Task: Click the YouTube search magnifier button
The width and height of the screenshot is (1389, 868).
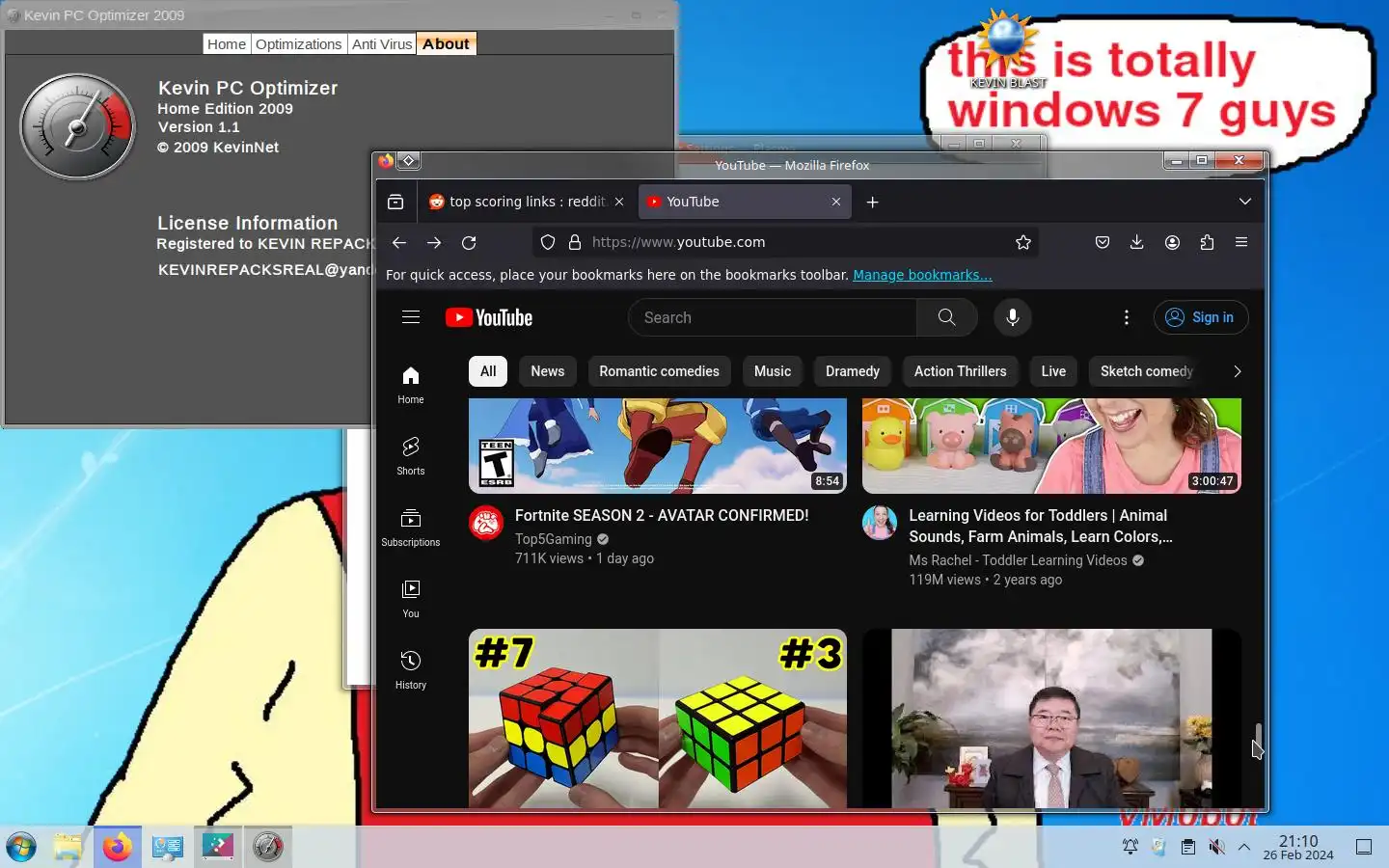Action: click(x=946, y=317)
